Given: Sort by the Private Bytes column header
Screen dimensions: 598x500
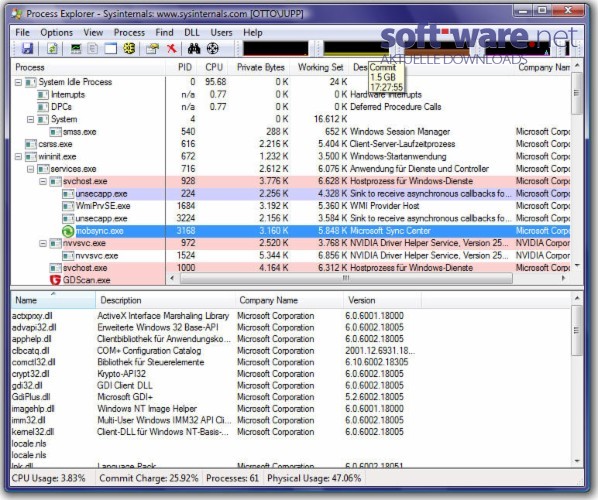Looking at the screenshot, I should click(x=259, y=68).
